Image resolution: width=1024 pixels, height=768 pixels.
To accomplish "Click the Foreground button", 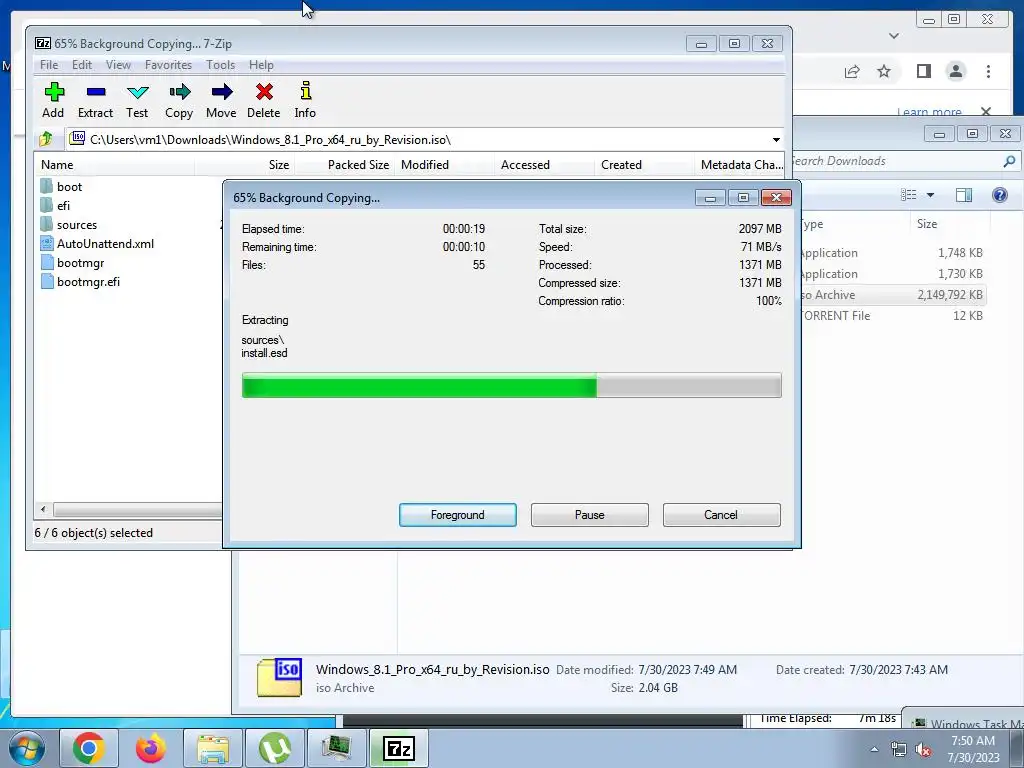I will [x=458, y=515].
